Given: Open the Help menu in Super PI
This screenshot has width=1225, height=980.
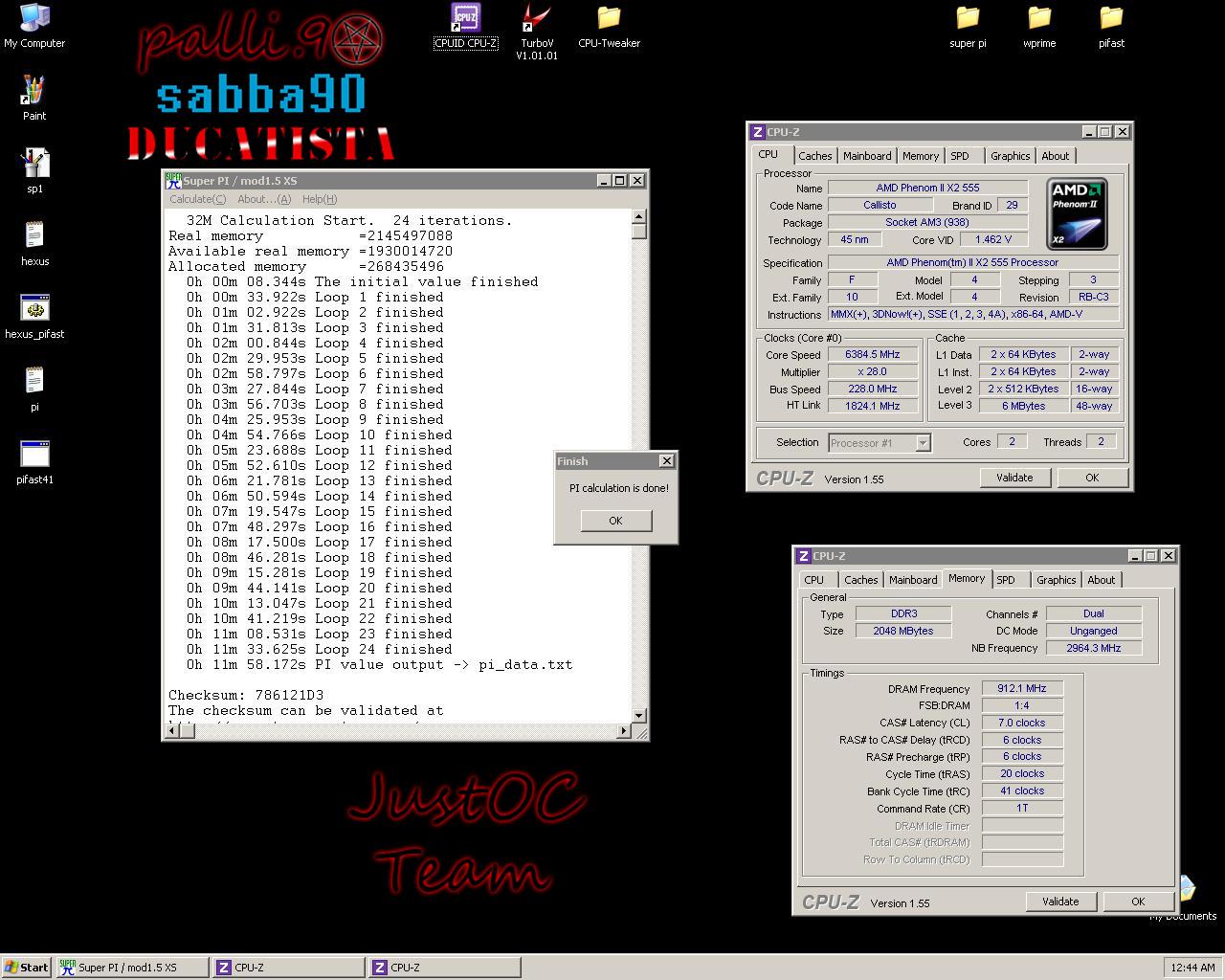Looking at the screenshot, I should [x=319, y=199].
